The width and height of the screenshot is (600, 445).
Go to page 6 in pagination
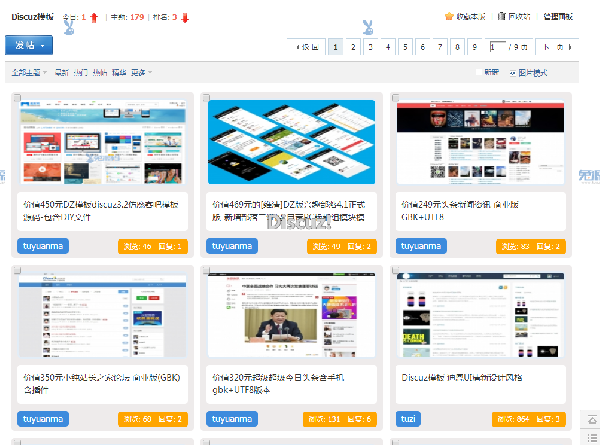click(423, 47)
